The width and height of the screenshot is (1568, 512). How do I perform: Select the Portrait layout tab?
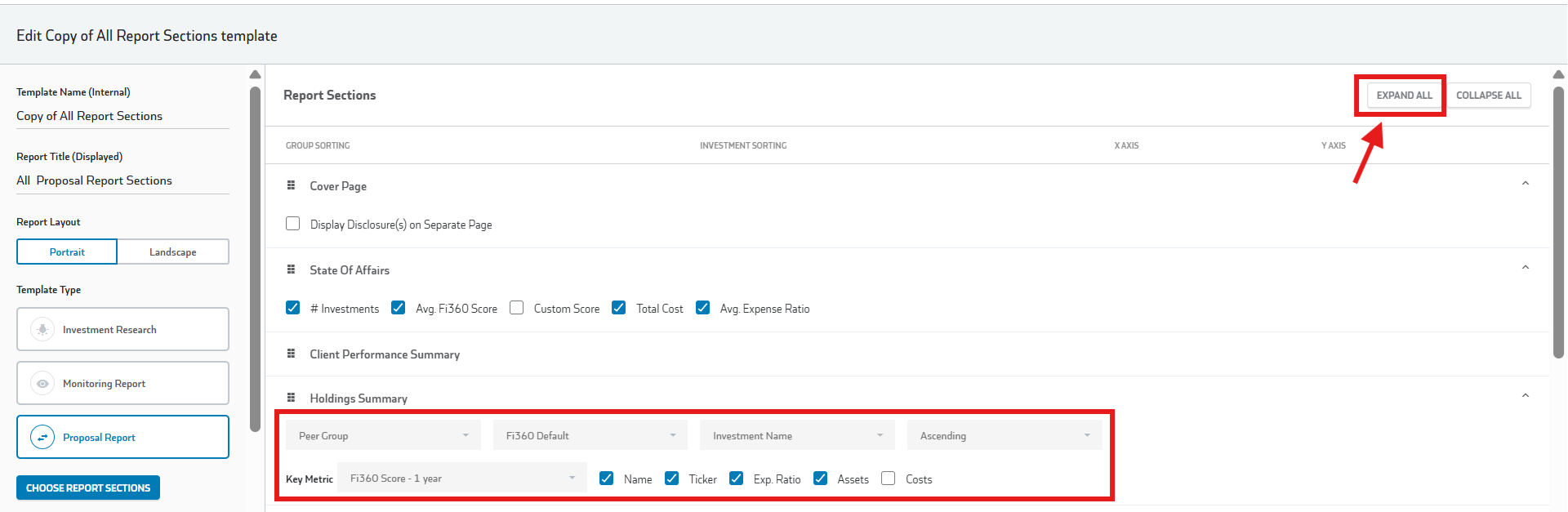67,252
